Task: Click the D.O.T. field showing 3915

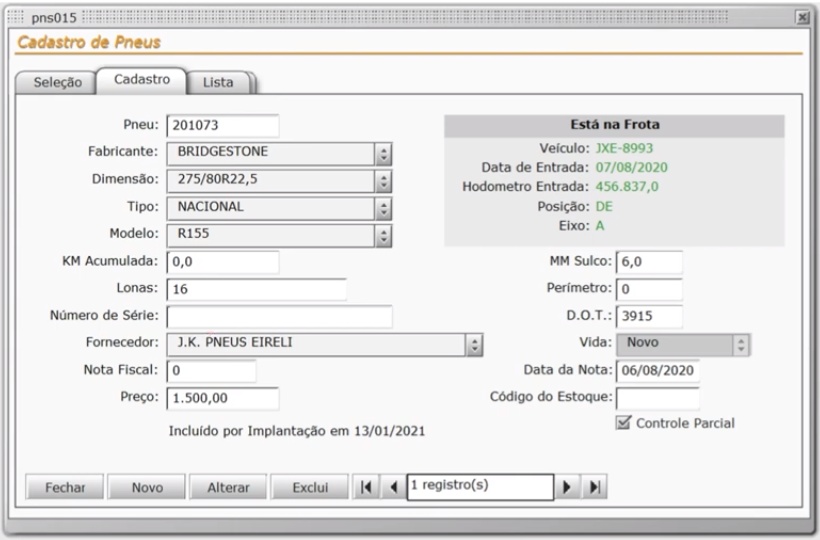Action: click(650, 316)
